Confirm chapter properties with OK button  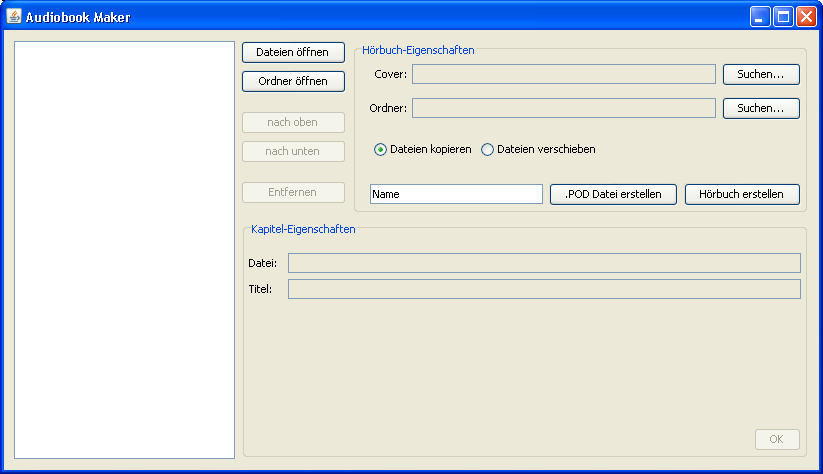tap(776, 439)
